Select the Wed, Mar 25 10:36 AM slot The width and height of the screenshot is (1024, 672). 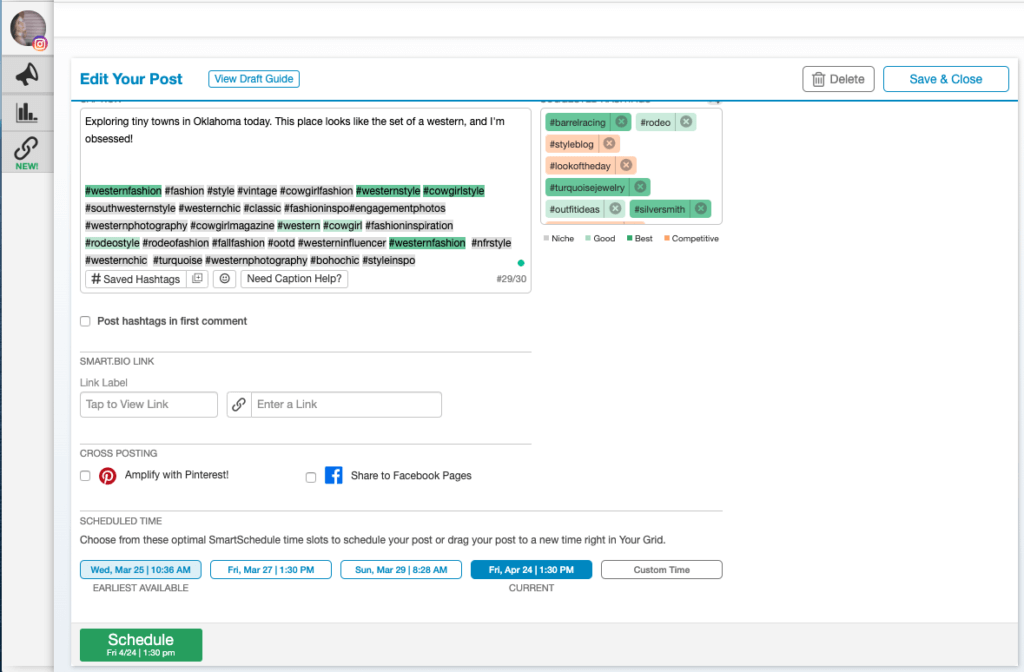[x=141, y=570]
